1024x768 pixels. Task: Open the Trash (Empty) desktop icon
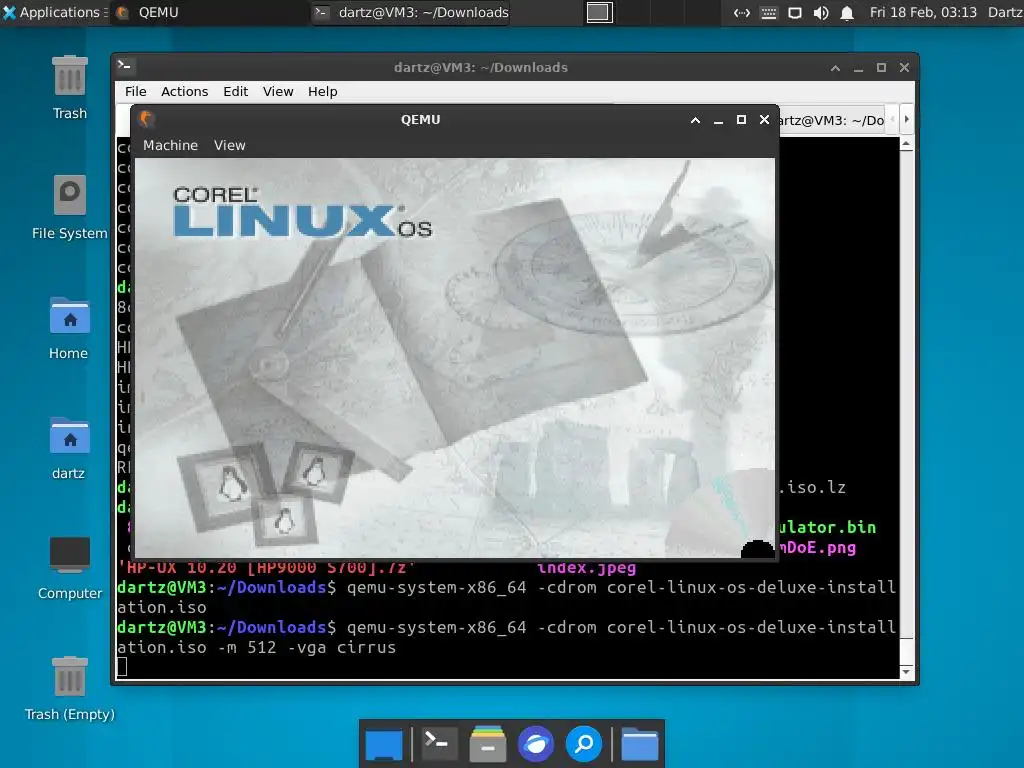pos(70,688)
